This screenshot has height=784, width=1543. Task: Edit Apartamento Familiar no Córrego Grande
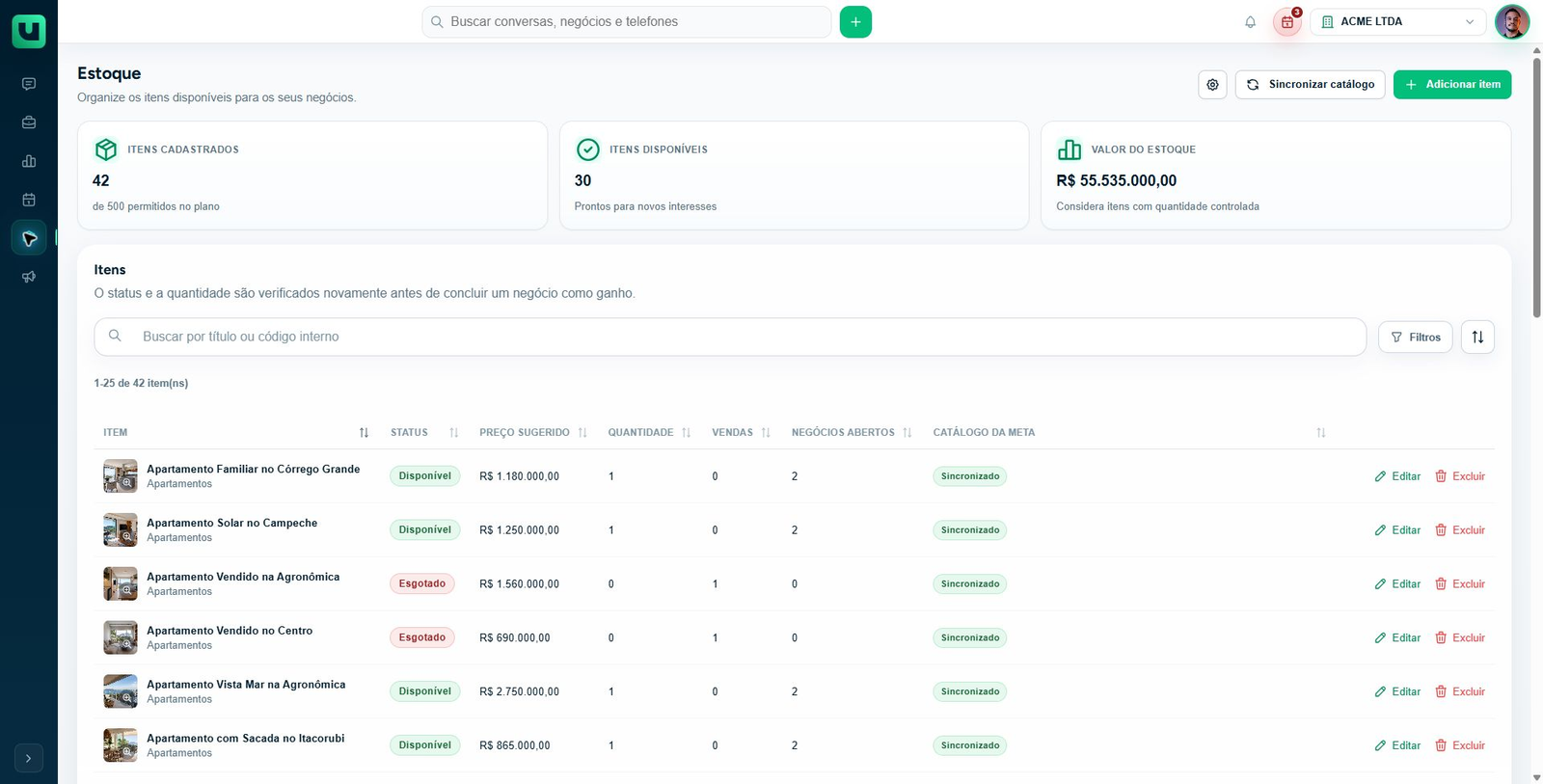[1397, 476]
